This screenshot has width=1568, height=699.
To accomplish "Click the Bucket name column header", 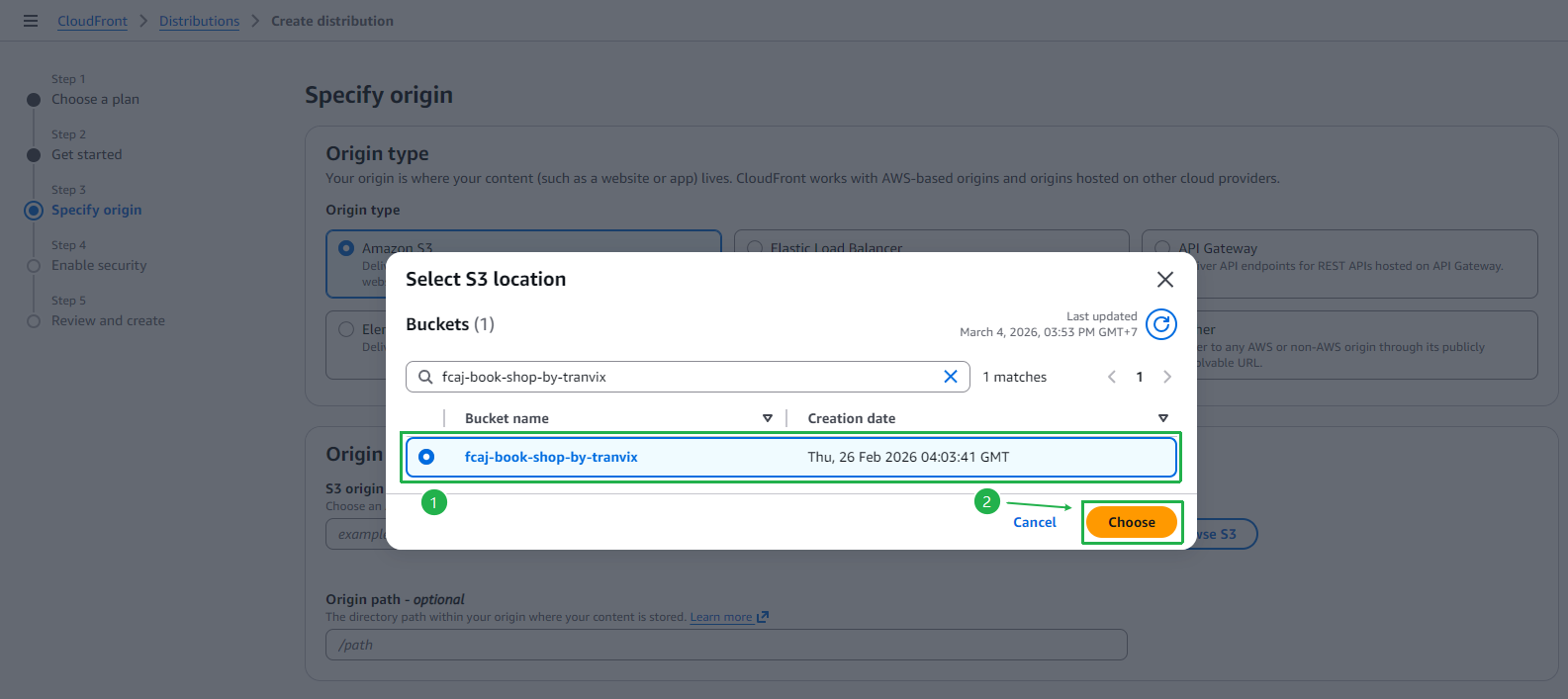I will (507, 418).
